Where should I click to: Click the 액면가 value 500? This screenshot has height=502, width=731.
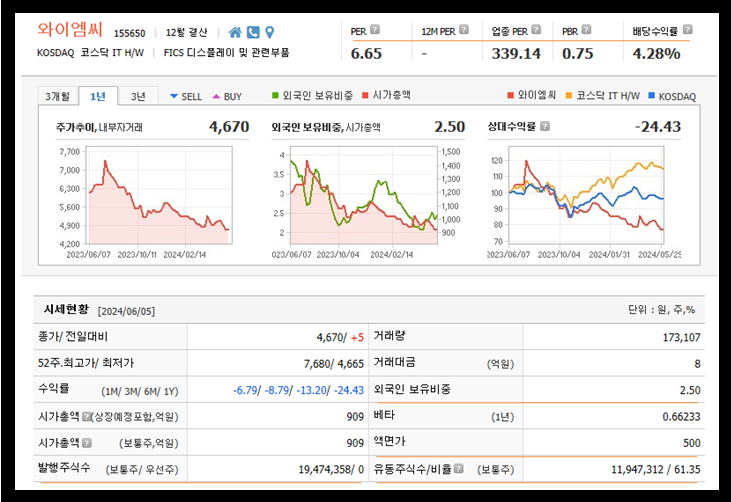pyautogui.click(x=692, y=443)
